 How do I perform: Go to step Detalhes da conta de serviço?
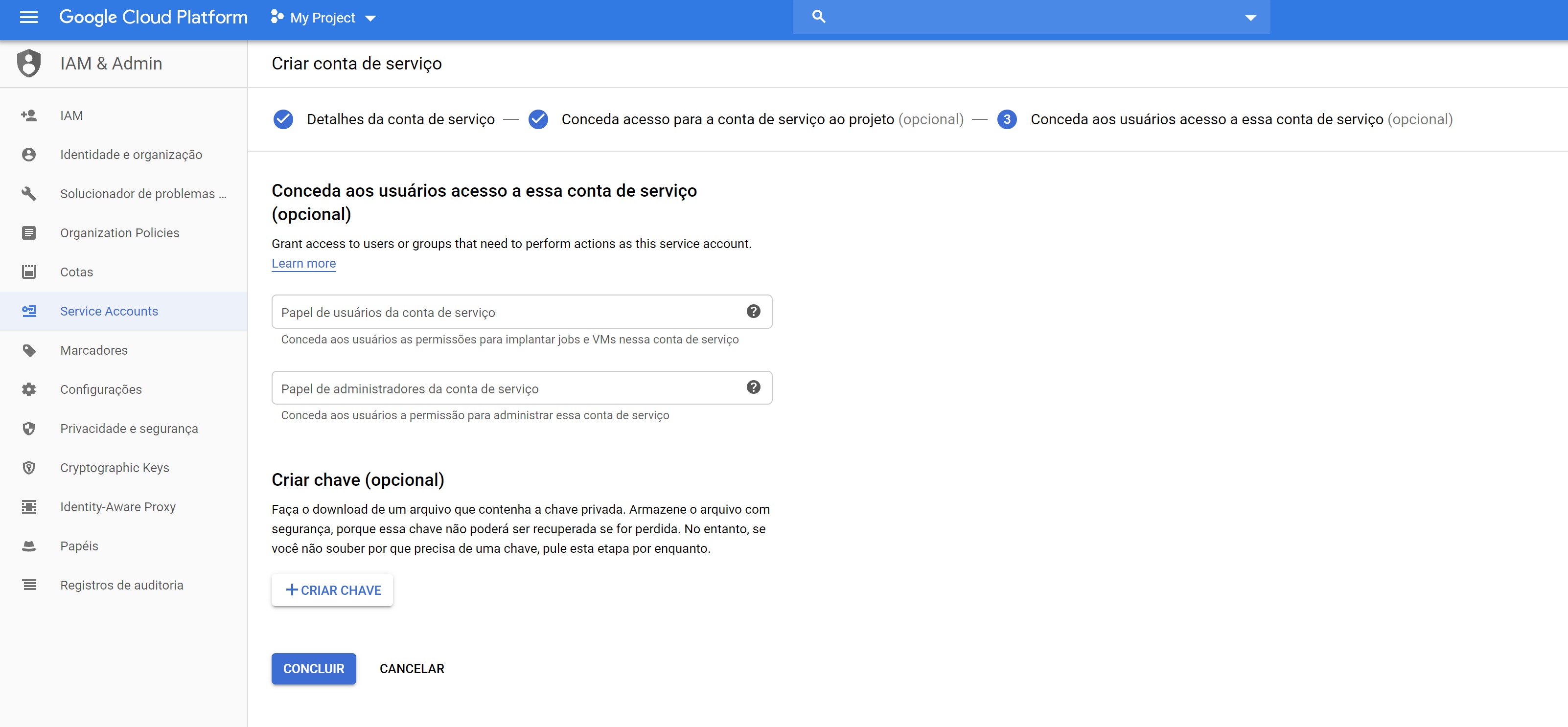click(x=400, y=119)
